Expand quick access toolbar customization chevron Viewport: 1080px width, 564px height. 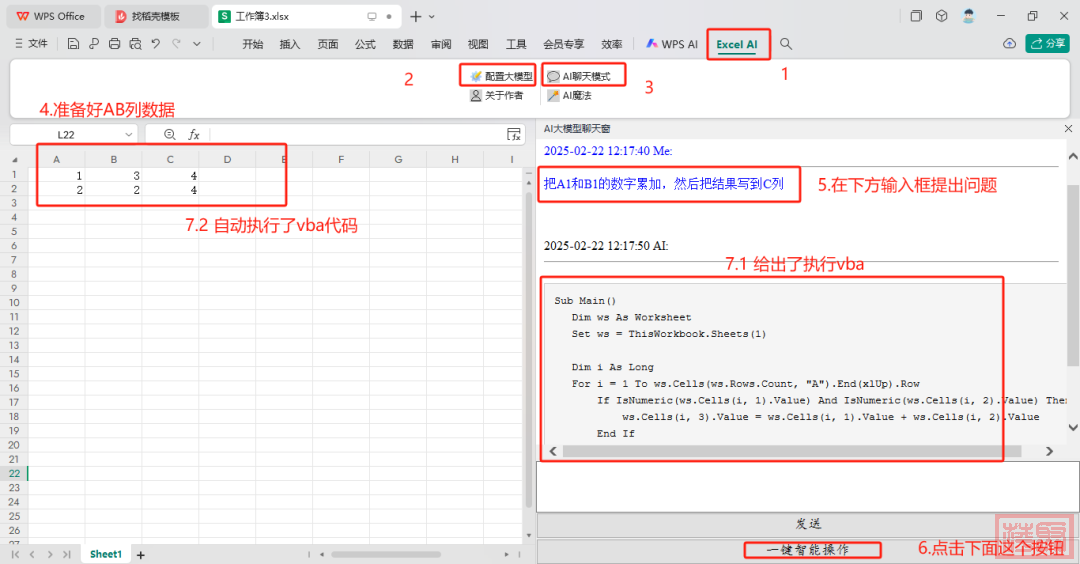(197, 44)
